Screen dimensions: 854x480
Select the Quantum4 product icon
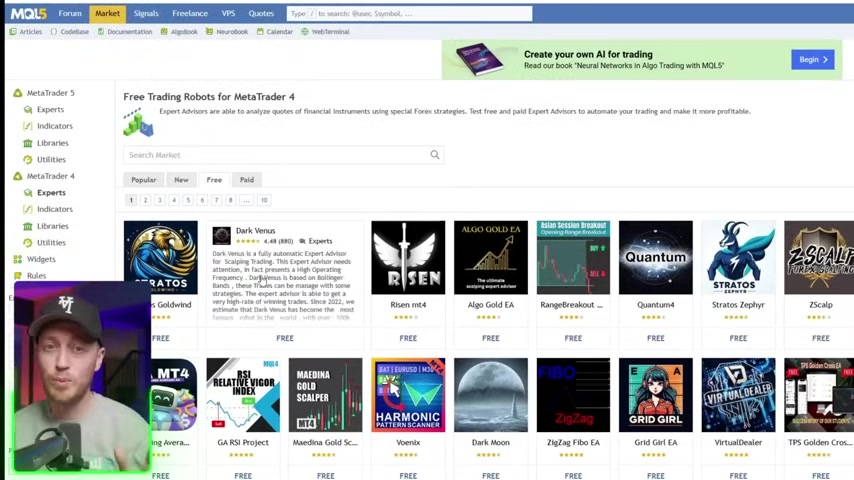tap(655, 258)
